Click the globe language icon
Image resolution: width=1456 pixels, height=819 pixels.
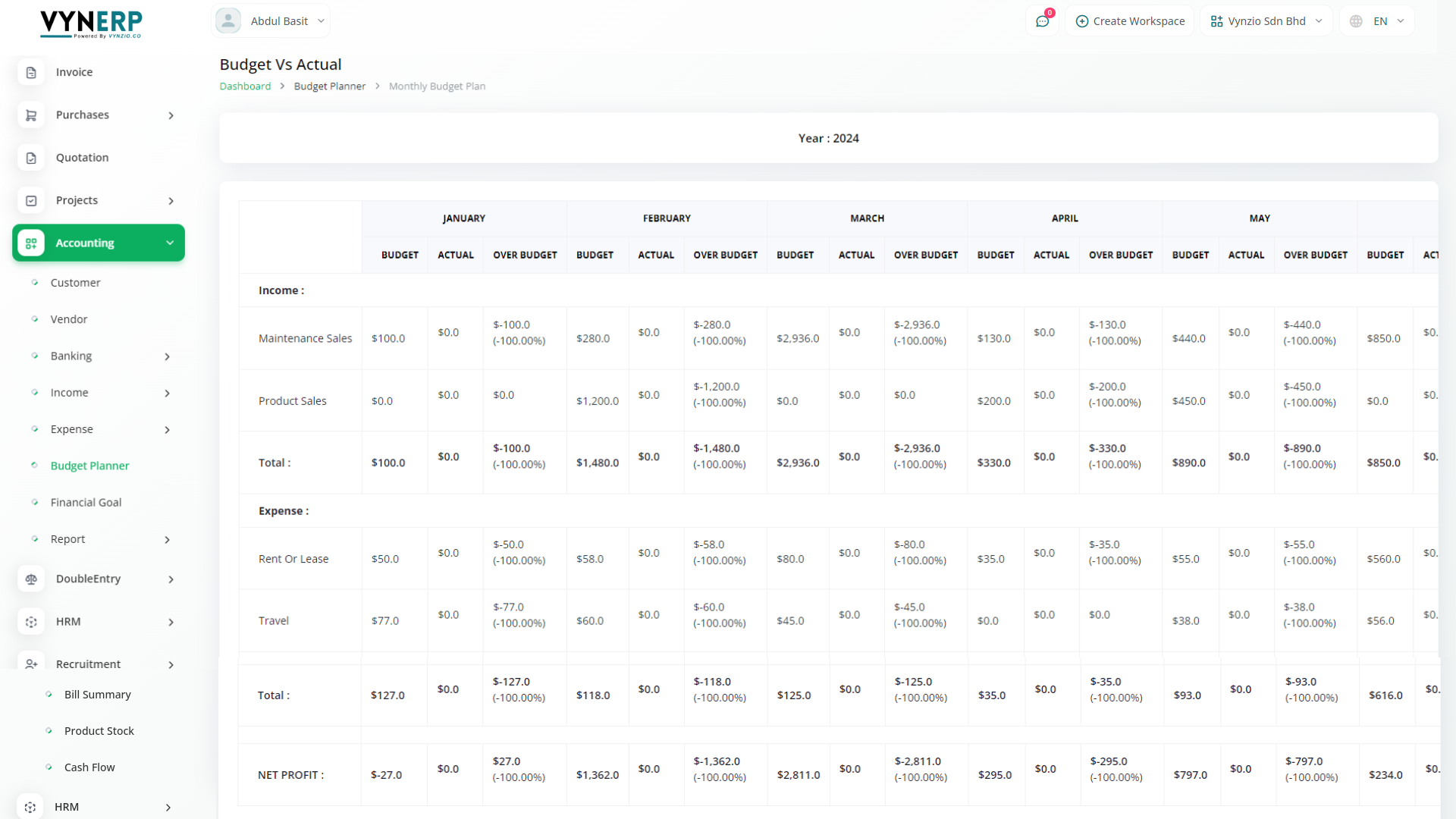(x=1356, y=21)
